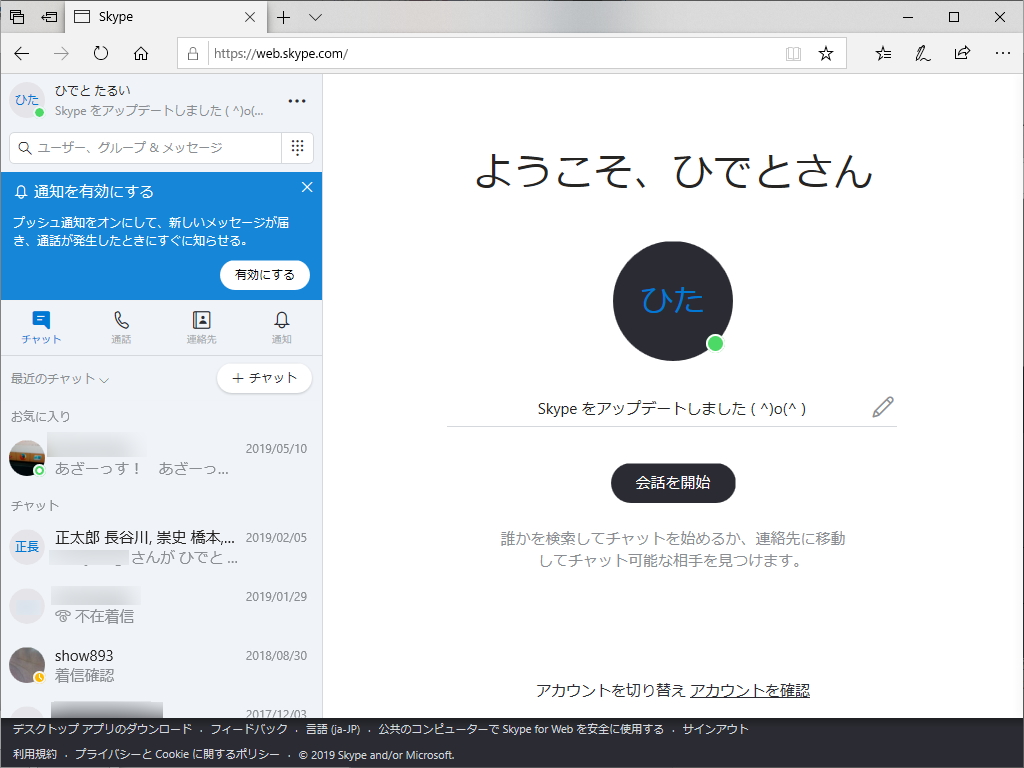
Task: Add web.skype.com to favorites via star icon
Action: pyautogui.click(x=826, y=53)
